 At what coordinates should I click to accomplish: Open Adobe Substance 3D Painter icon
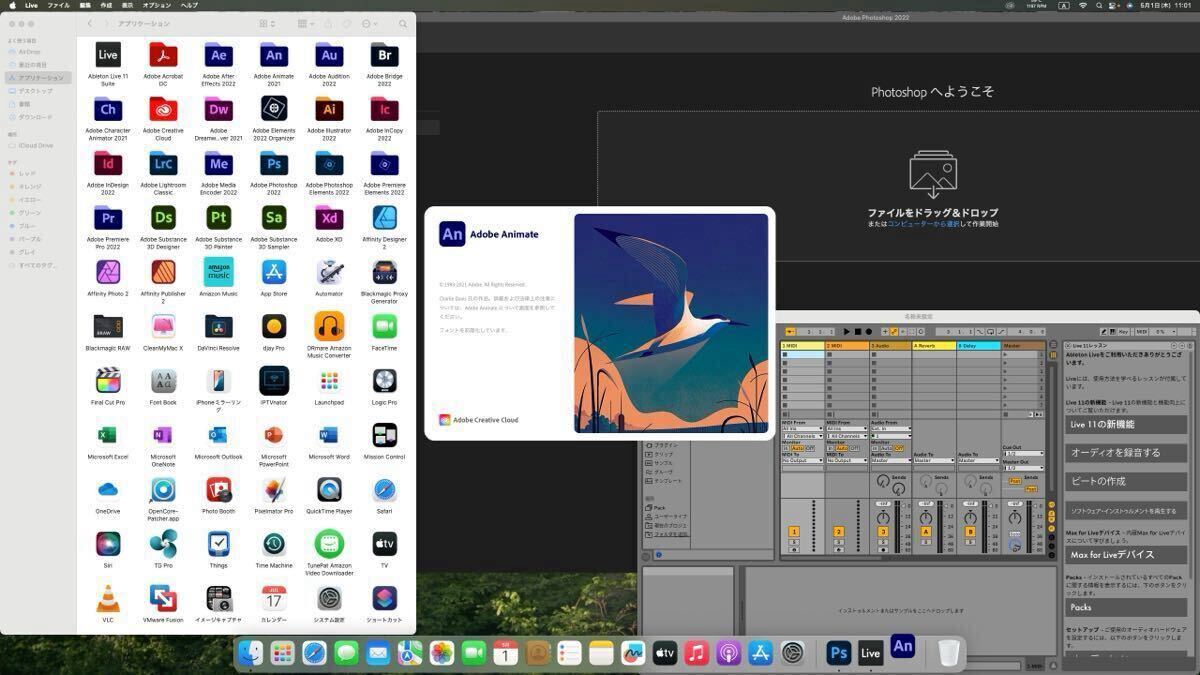[218, 217]
